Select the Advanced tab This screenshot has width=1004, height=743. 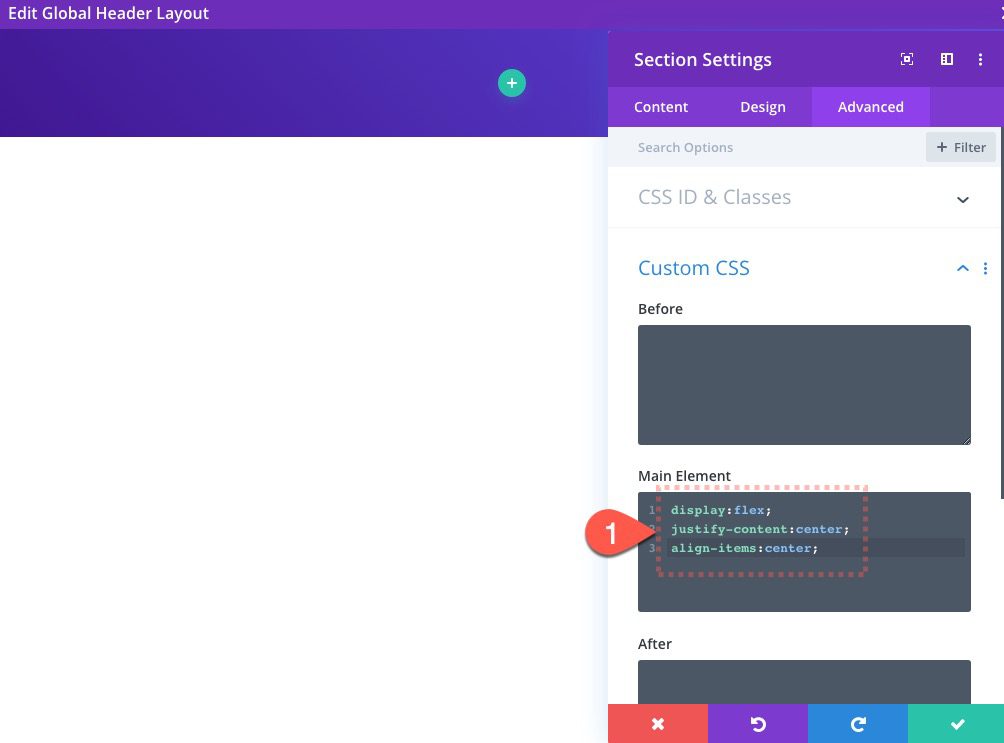[x=870, y=107]
